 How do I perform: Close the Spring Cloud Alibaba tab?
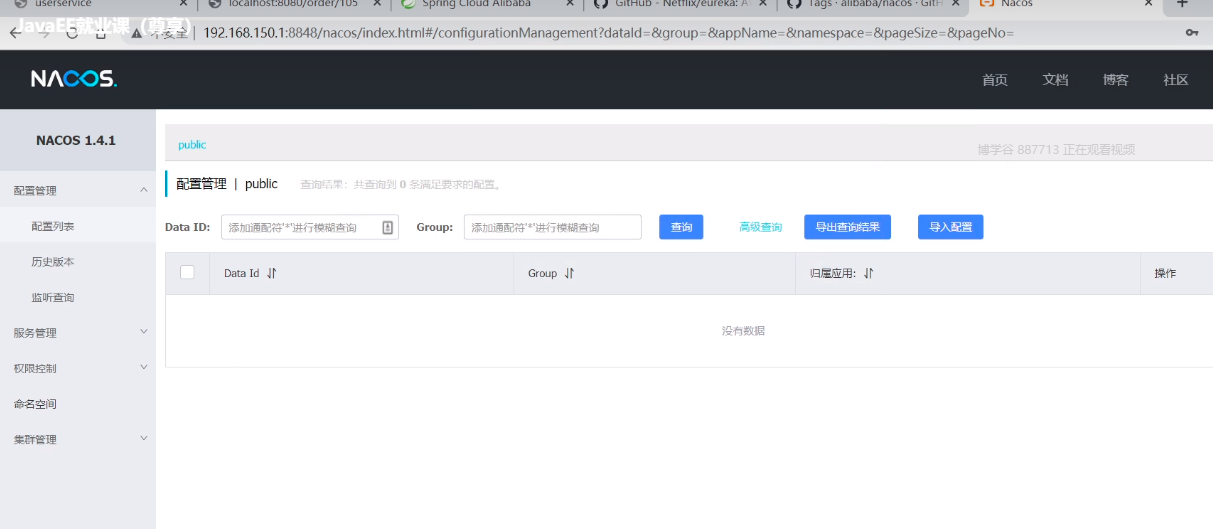point(570,4)
